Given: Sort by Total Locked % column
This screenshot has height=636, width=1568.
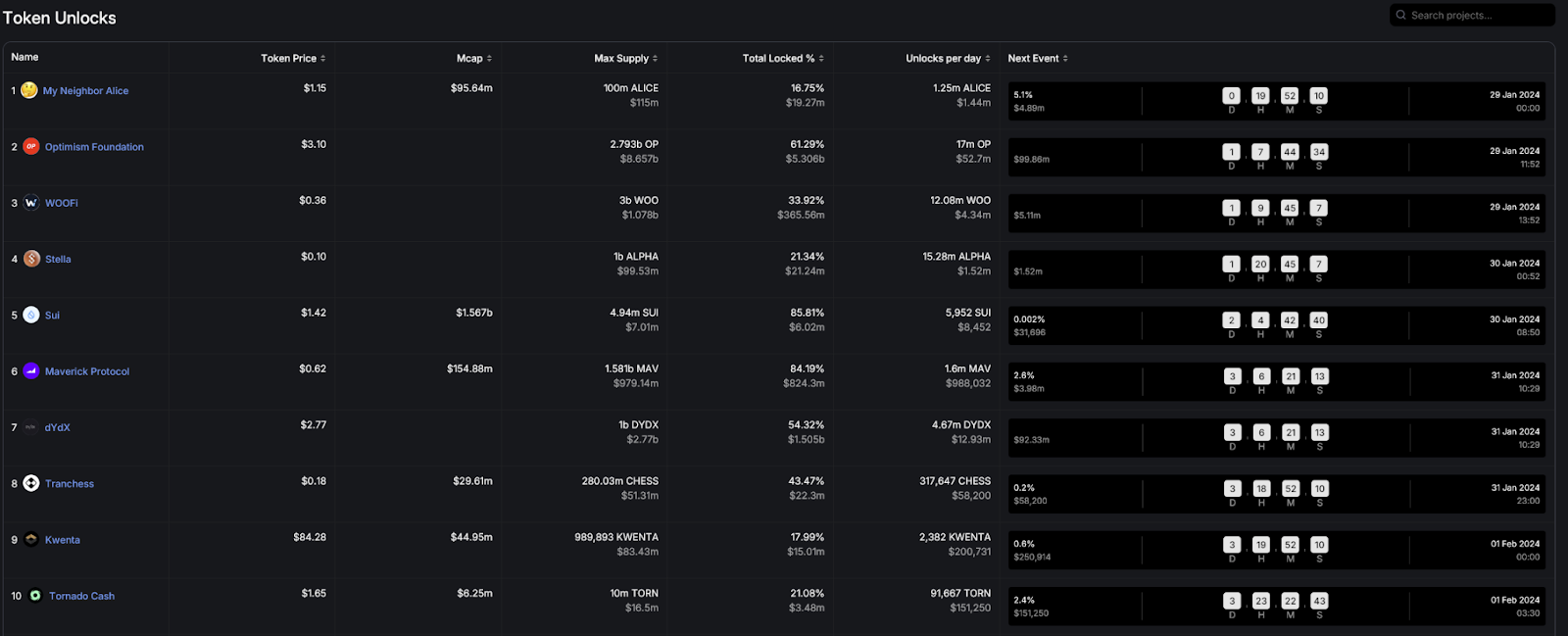Looking at the screenshot, I should [x=783, y=58].
